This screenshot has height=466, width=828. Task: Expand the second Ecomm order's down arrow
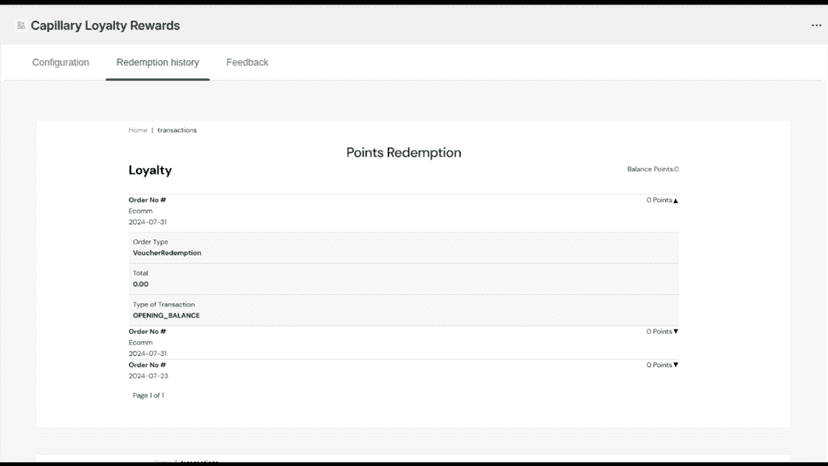pos(675,331)
